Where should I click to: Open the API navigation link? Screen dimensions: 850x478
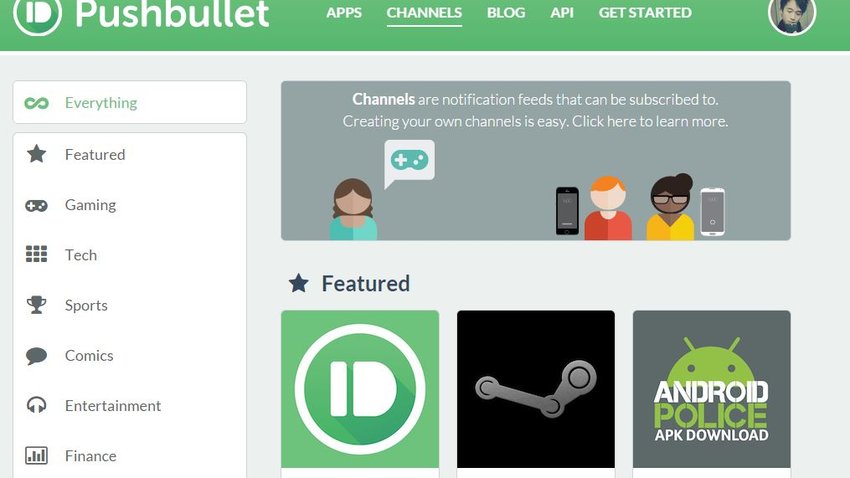[x=562, y=13]
